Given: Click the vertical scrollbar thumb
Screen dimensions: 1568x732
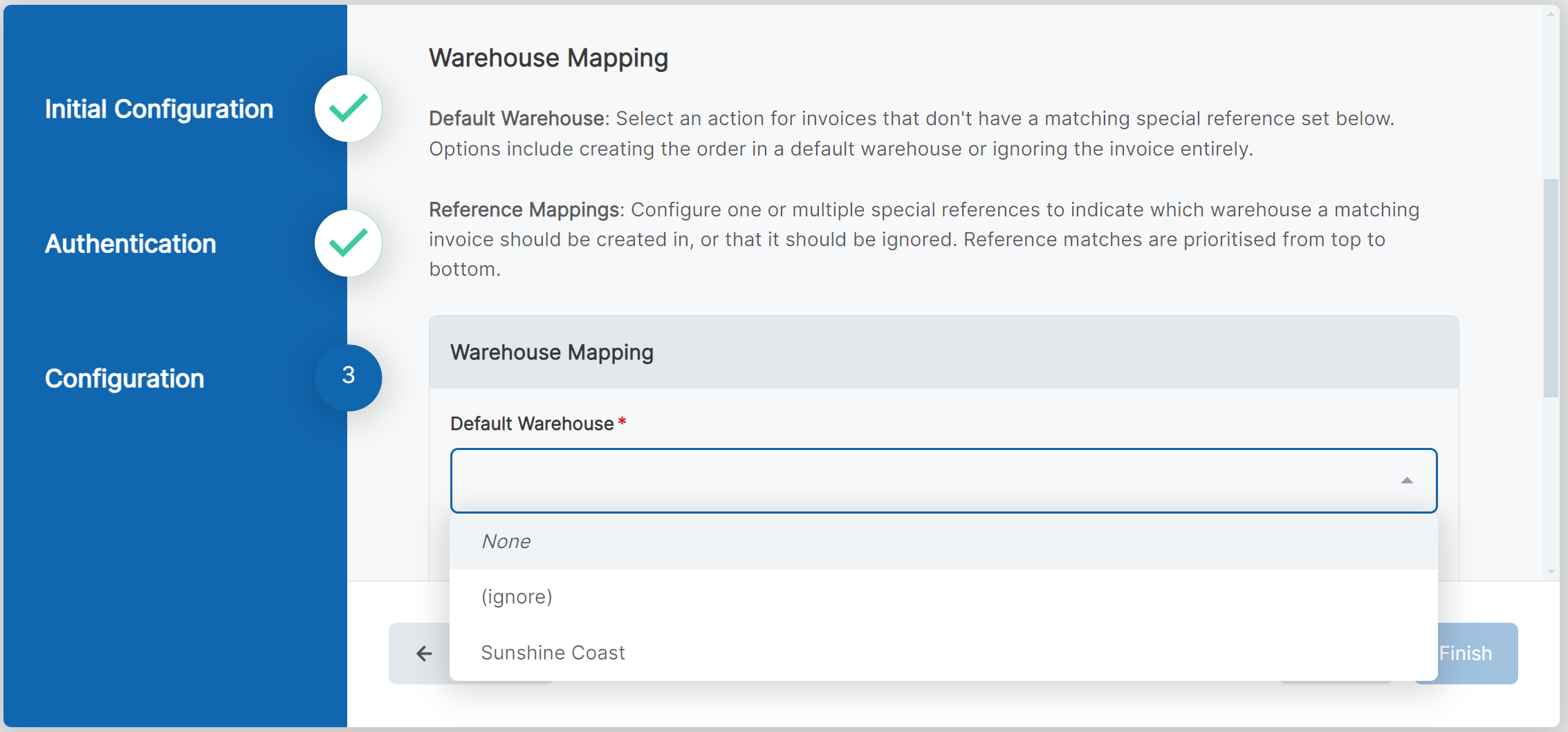Looking at the screenshot, I should [1551, 287].
